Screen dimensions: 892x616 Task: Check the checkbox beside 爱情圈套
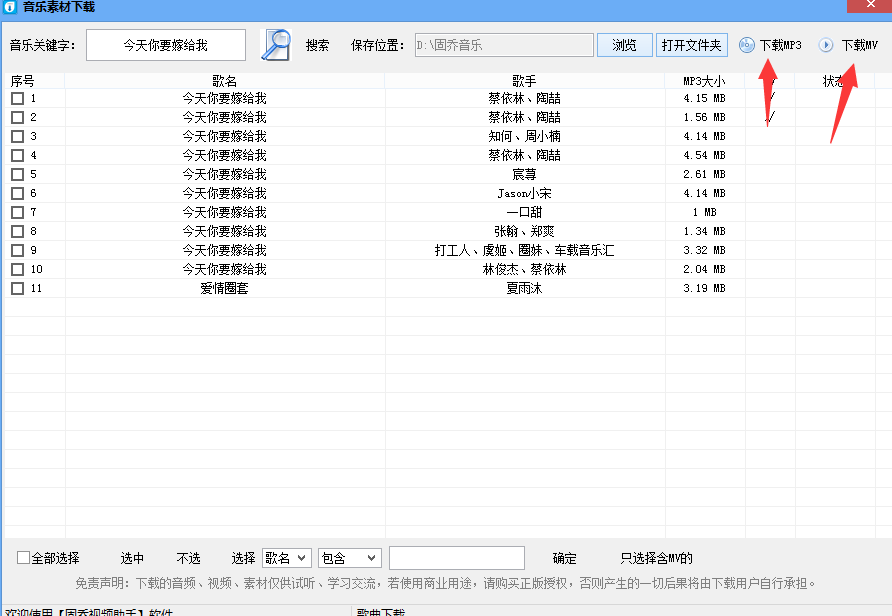[x=15, y=288]
